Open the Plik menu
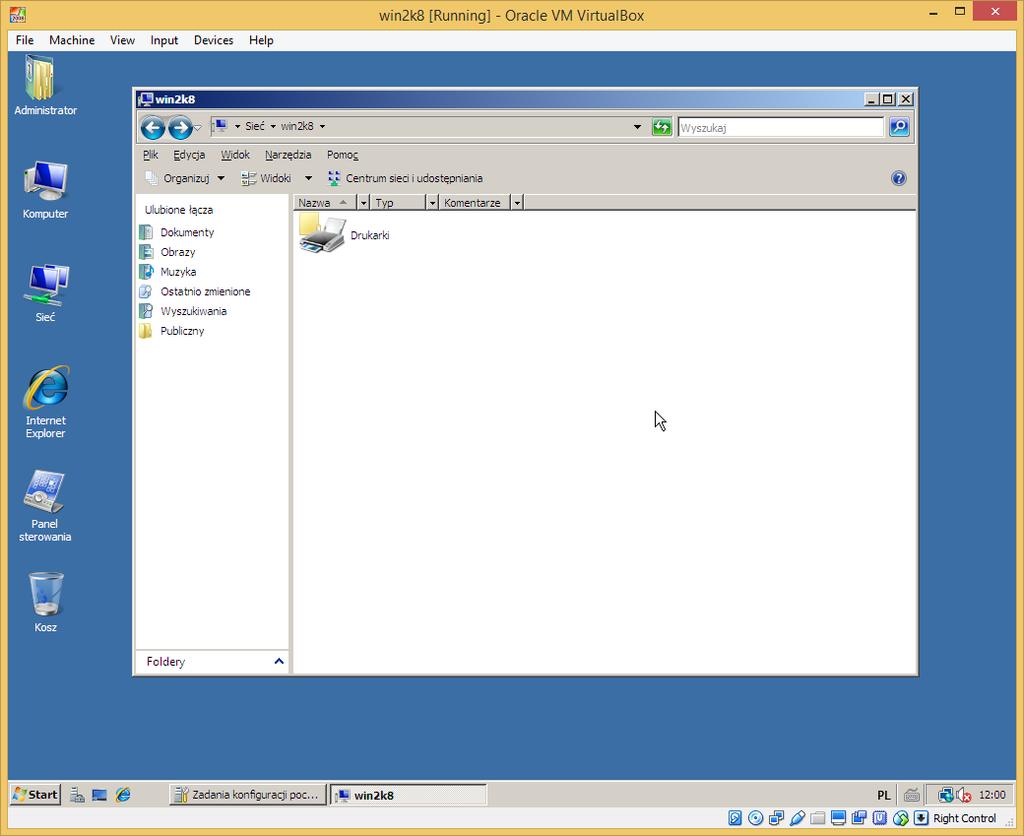The width and height of the screenshot is (1024, 836). pos(150,155)
